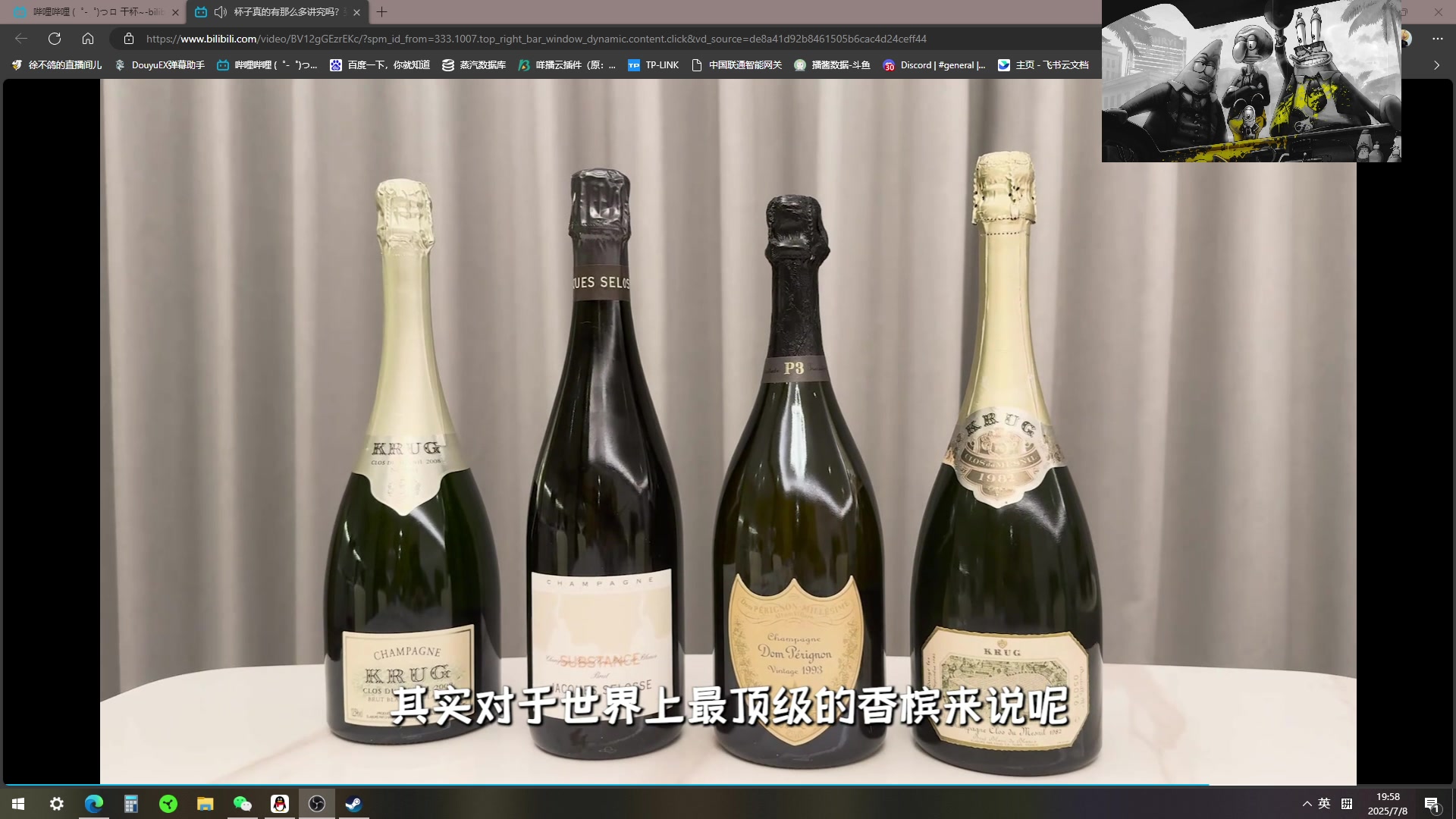View site information via the lock icon

pyautogui.click(x=129, y=39)
